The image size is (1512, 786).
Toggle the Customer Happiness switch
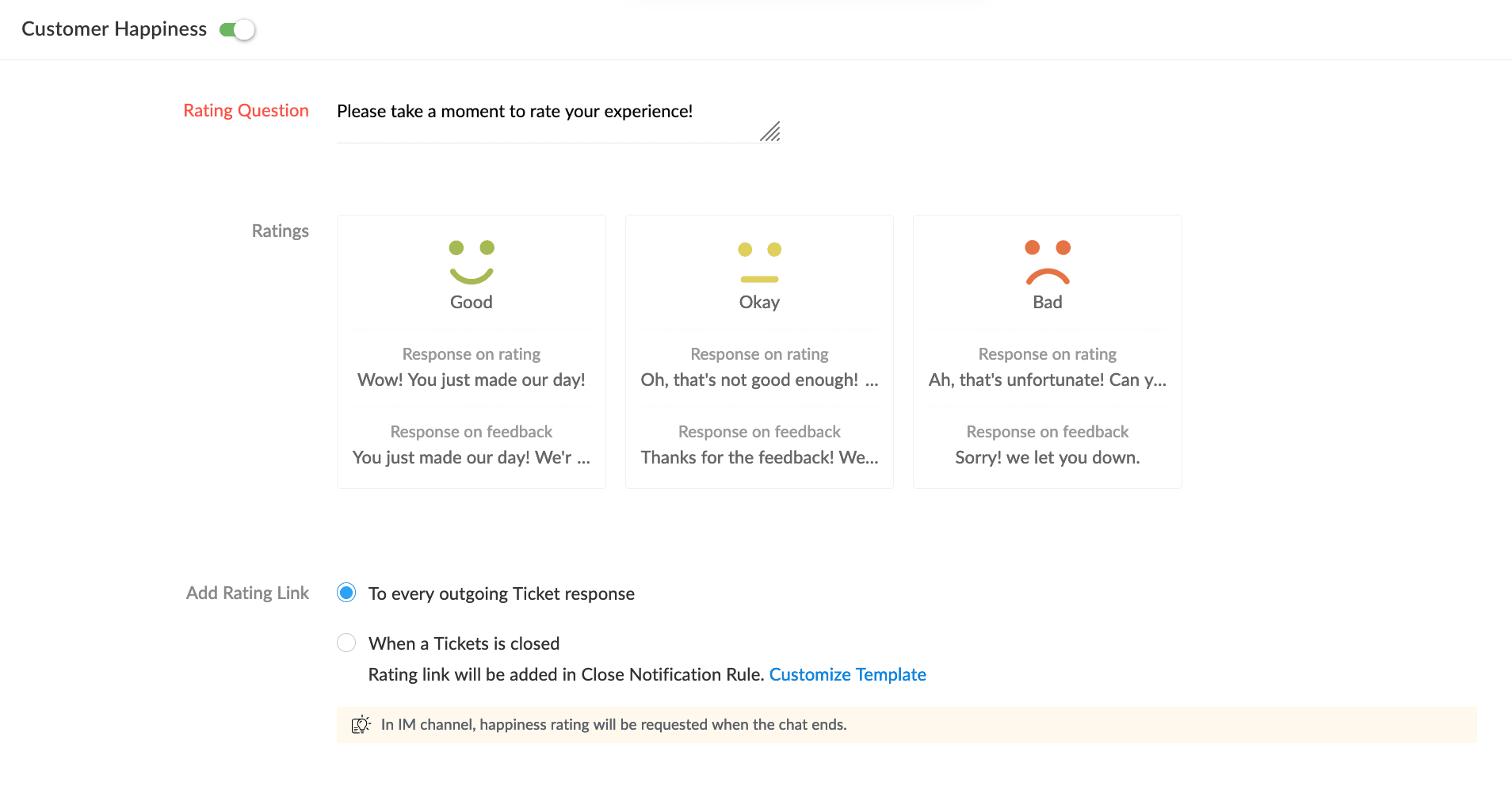(238, 30)
